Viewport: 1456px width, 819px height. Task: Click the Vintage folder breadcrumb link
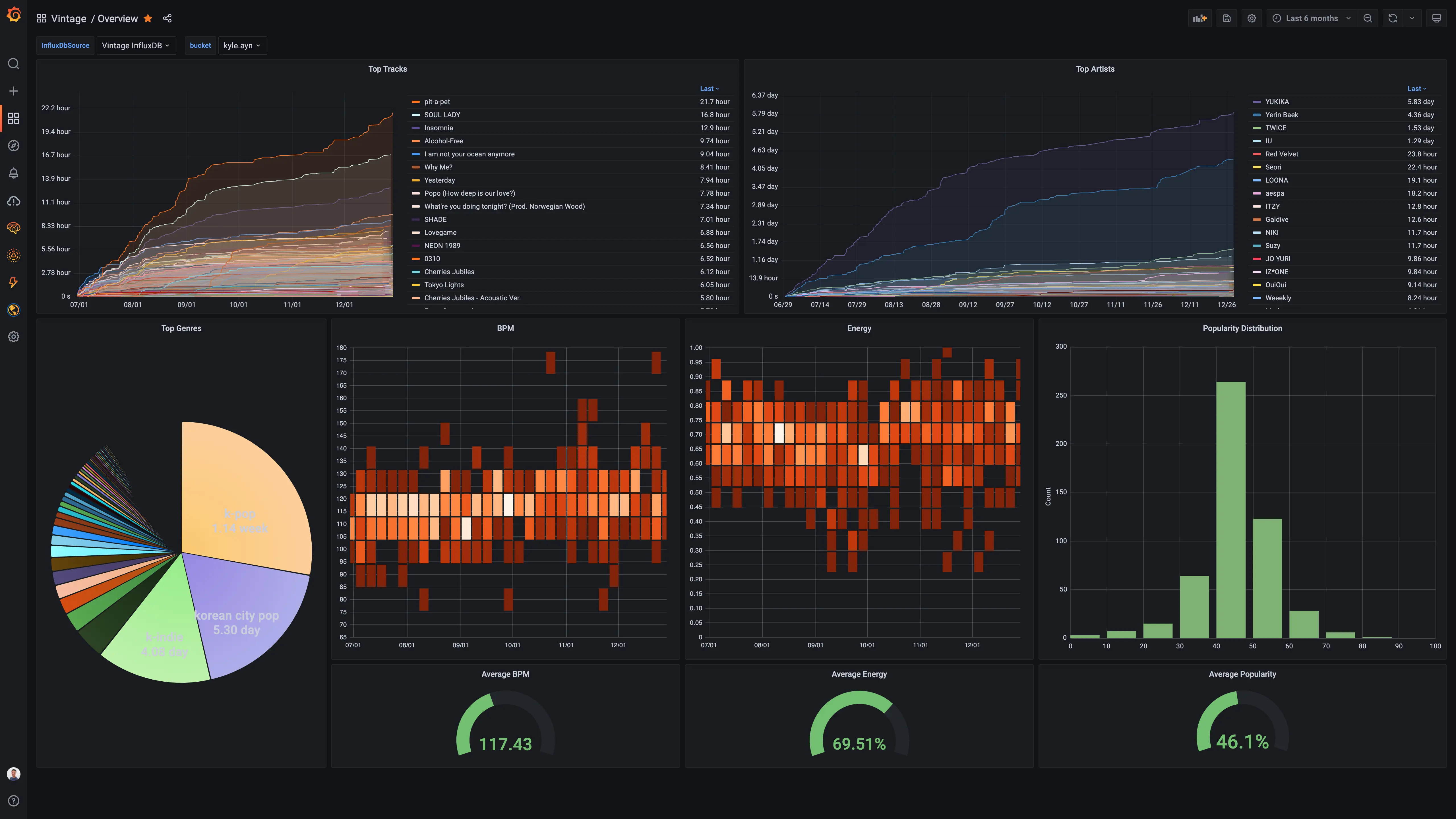click(x=68, y=18)
